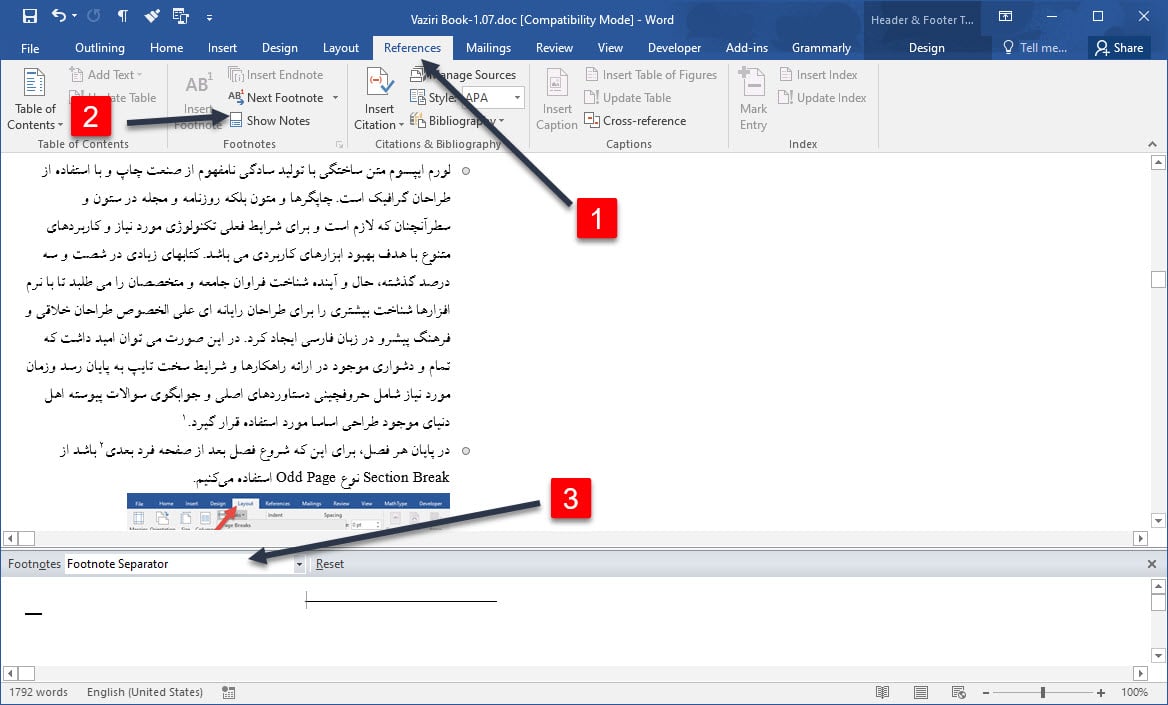This screenshot has width=1168, height=705.
Task: Open the Bibliography dropdown
Action: [x=457, y=121]
